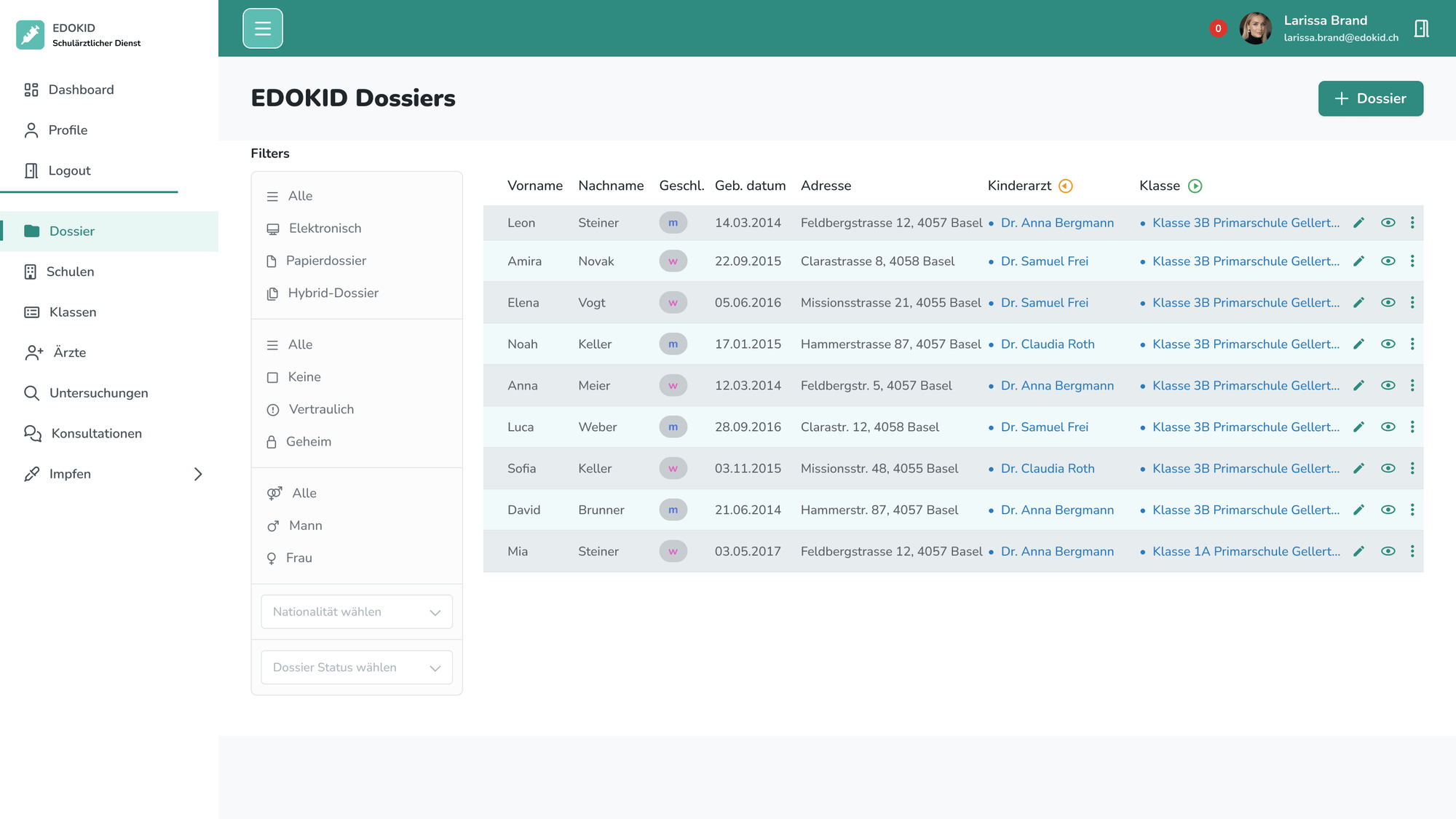Click green arrow next to Klasse header
Image resolution: width=1456 pixels, height=819 pixels.
[x=1195, y=186]
